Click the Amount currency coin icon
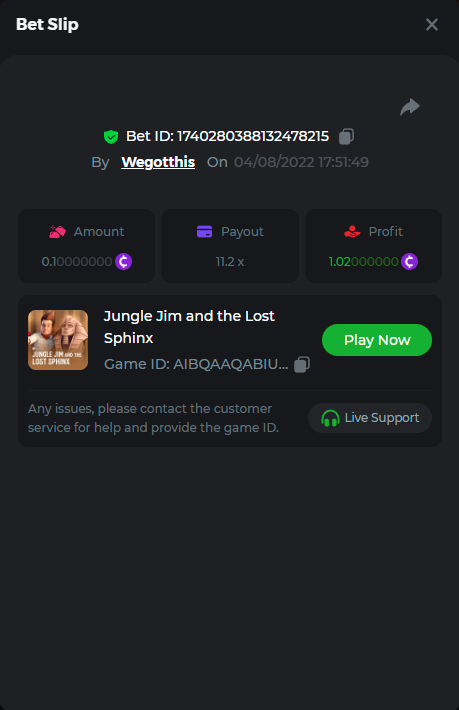This screenshot has height=710, width=459. coord(123,262)
